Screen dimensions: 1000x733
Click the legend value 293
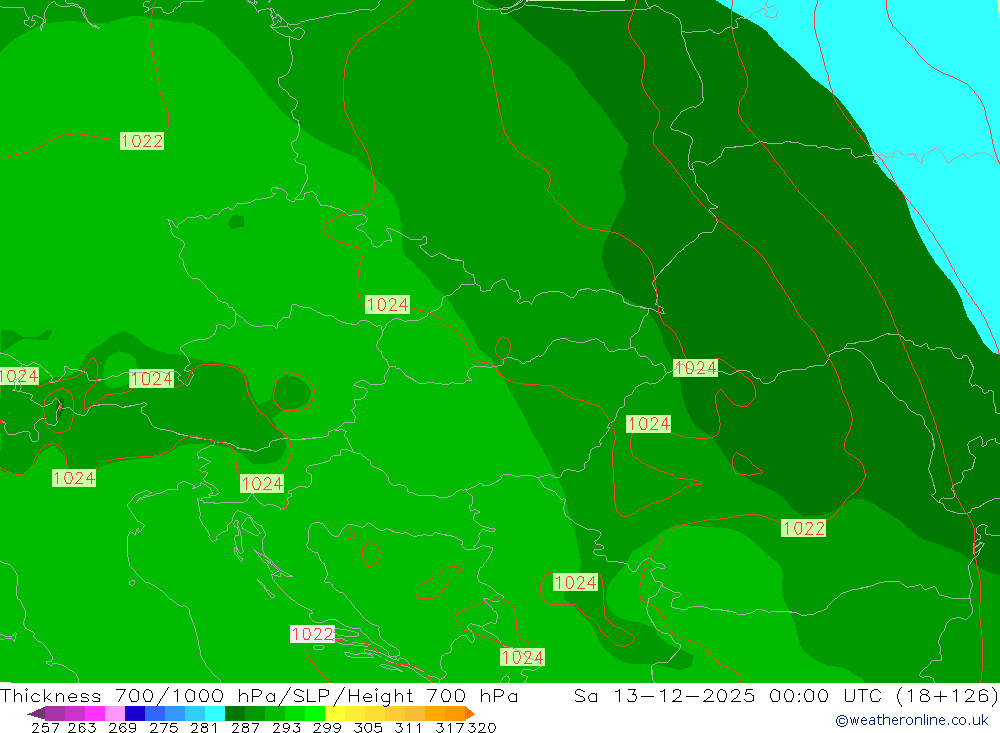pos(286,728)
